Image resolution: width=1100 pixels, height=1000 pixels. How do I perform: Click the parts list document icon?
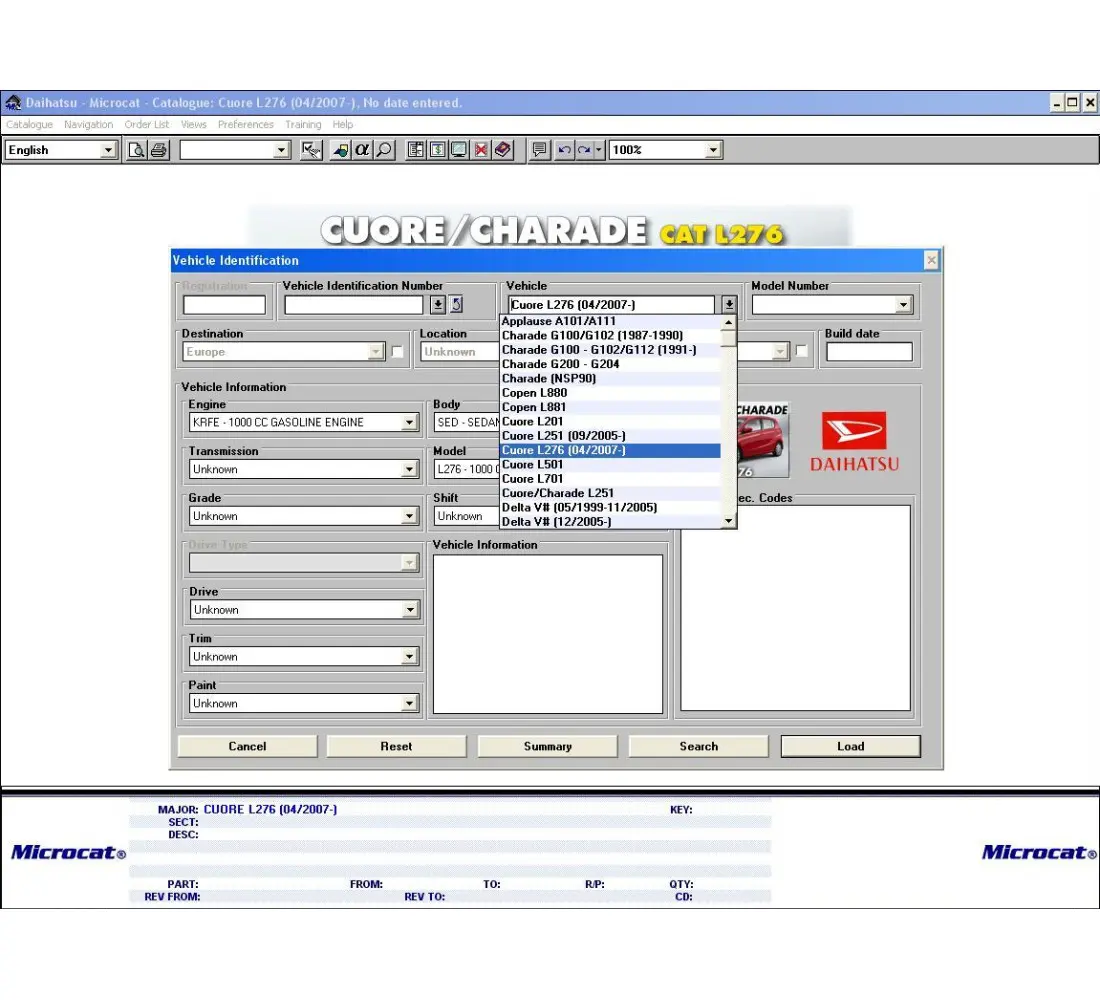coord(416,150)
